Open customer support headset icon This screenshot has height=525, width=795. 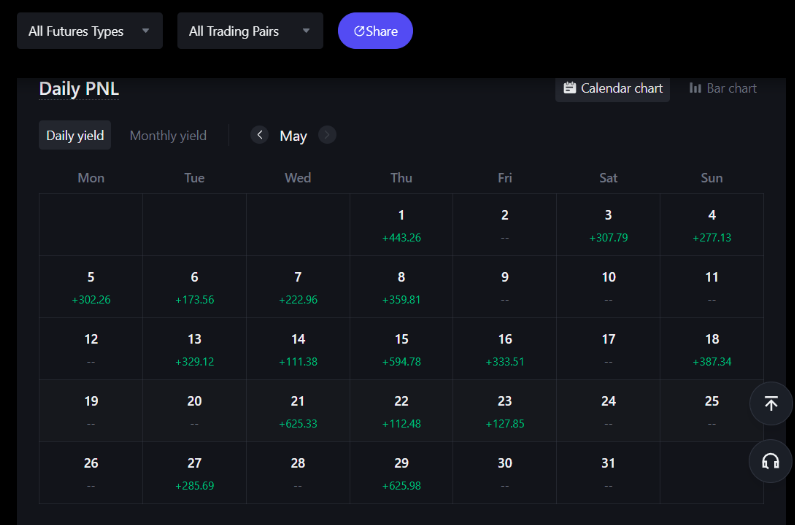pos(771,461)
